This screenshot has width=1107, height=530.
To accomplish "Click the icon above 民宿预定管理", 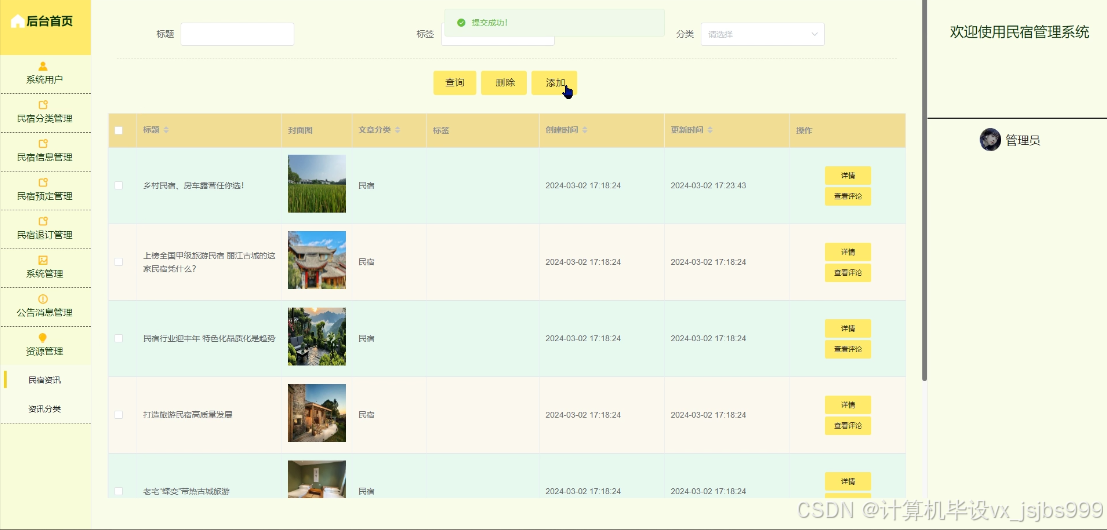I will pos(43,183).
